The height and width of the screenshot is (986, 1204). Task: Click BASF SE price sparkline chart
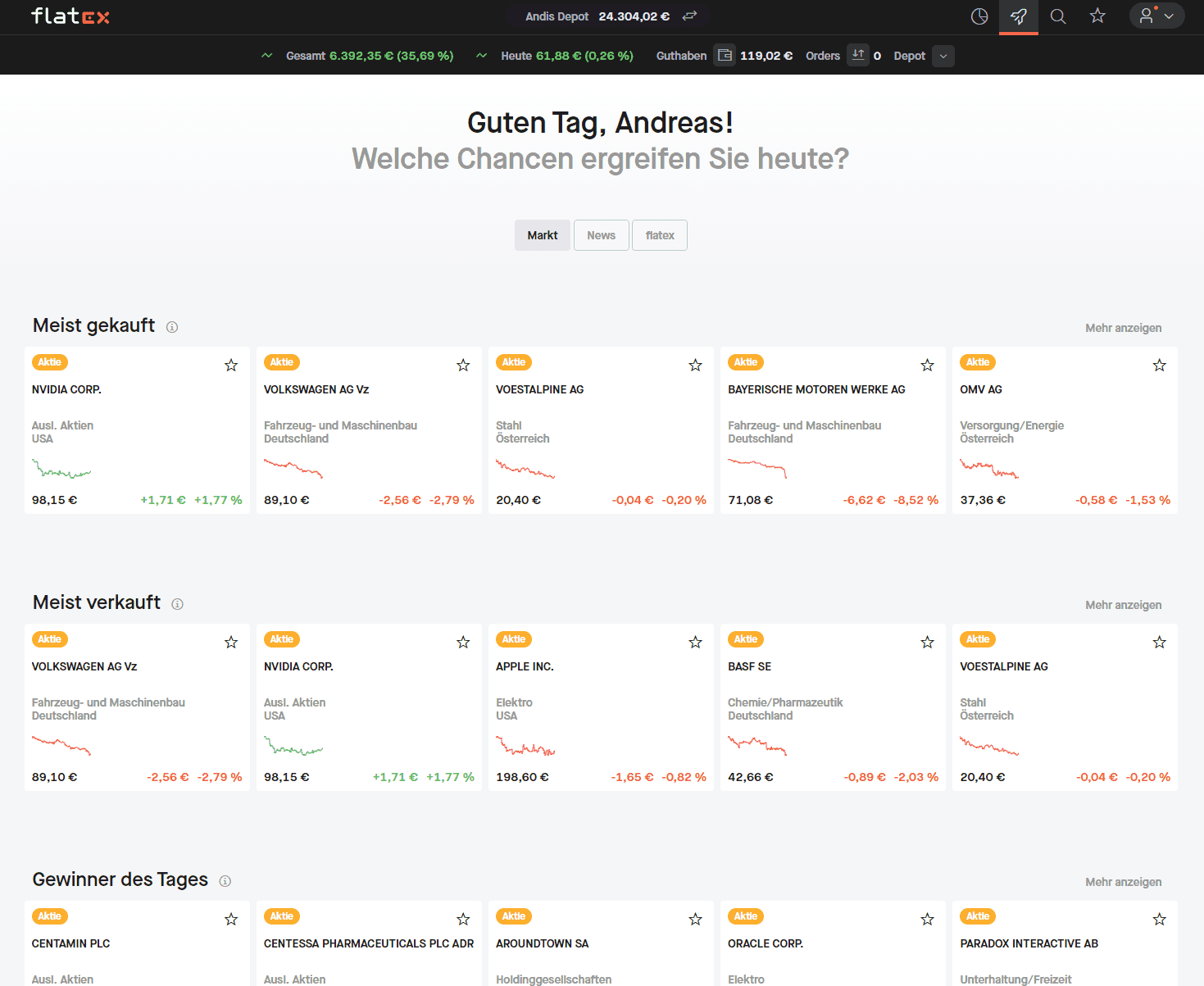(x=757, y=746)
